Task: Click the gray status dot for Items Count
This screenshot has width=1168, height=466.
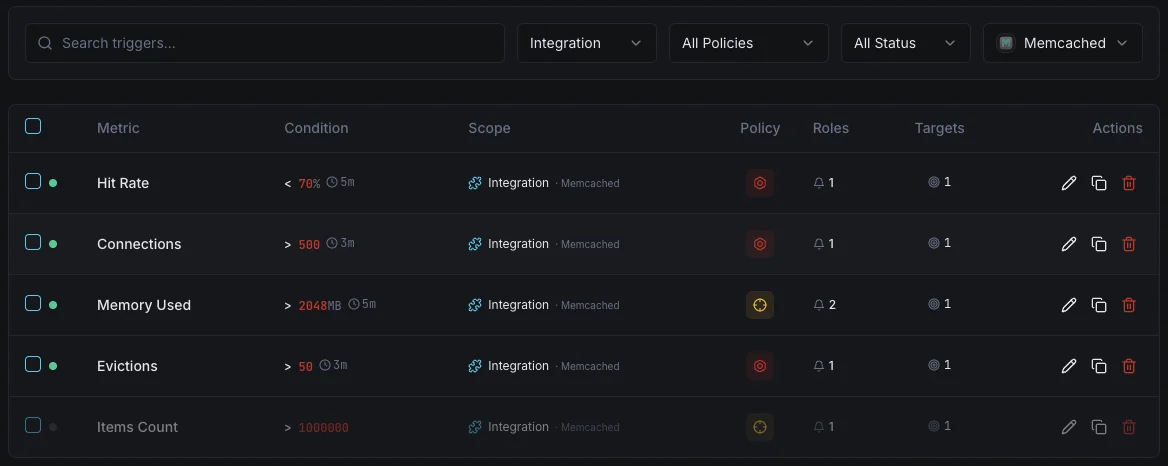Action: [53, 427]
